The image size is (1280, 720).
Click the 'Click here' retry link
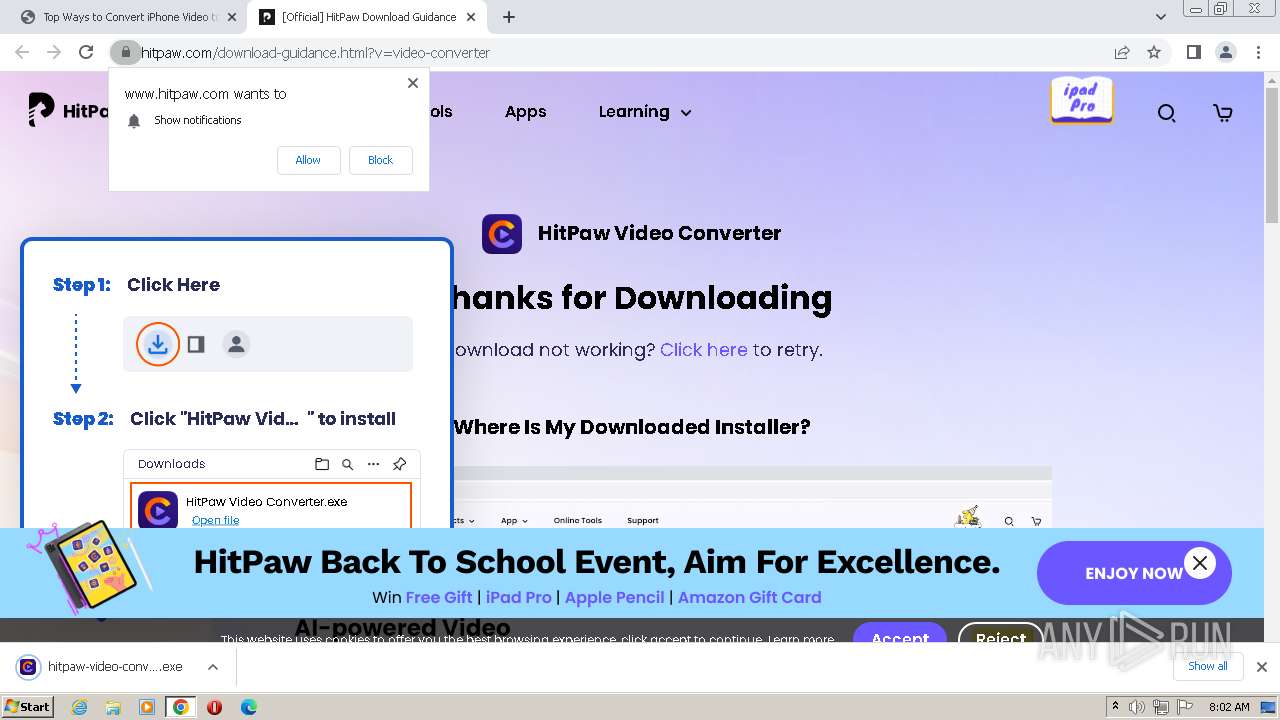coord(703,350)
